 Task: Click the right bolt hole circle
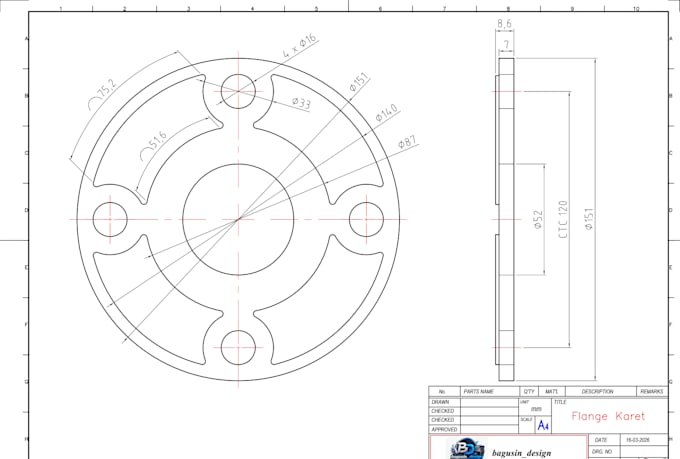coord(366,220)
